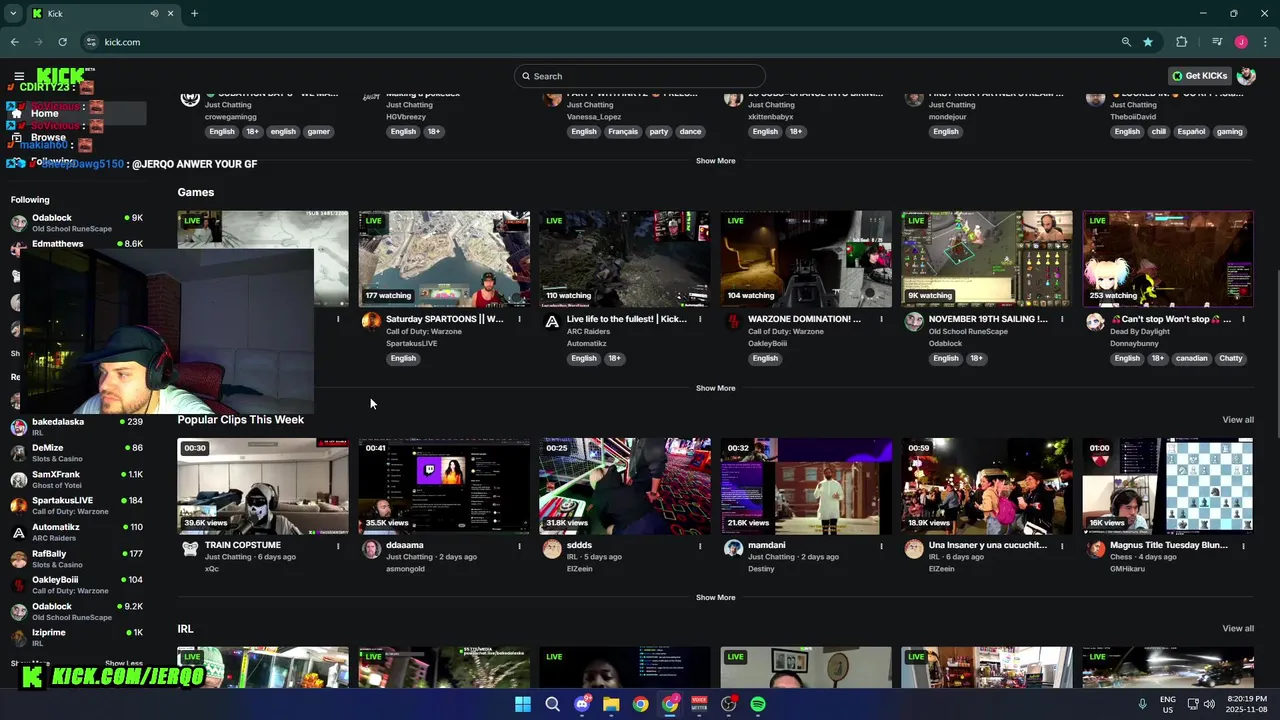Screen dimensions: 1280x720
Task: Open the hamburger sidebar menu icon
Action: coord(19,76)
